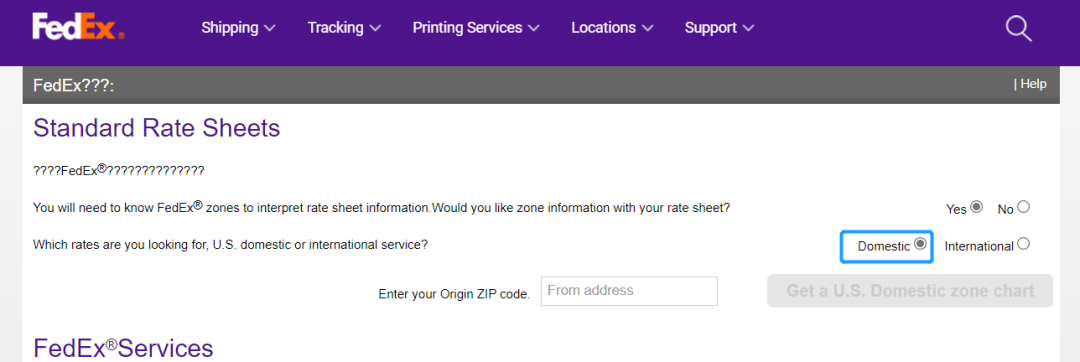
Task: Open the Help link
Action: coord(1033,84)
